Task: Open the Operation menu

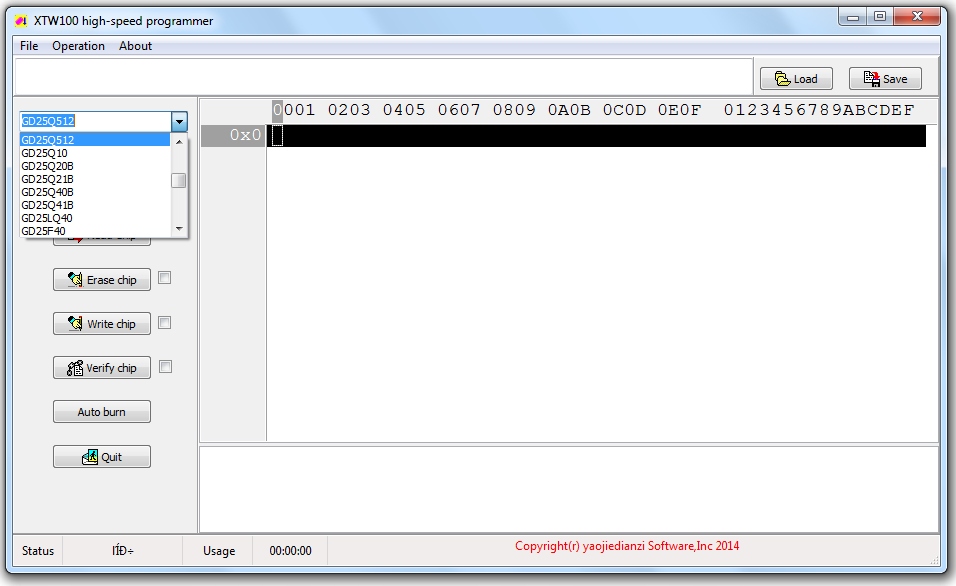Action: [x=79, y=45]
